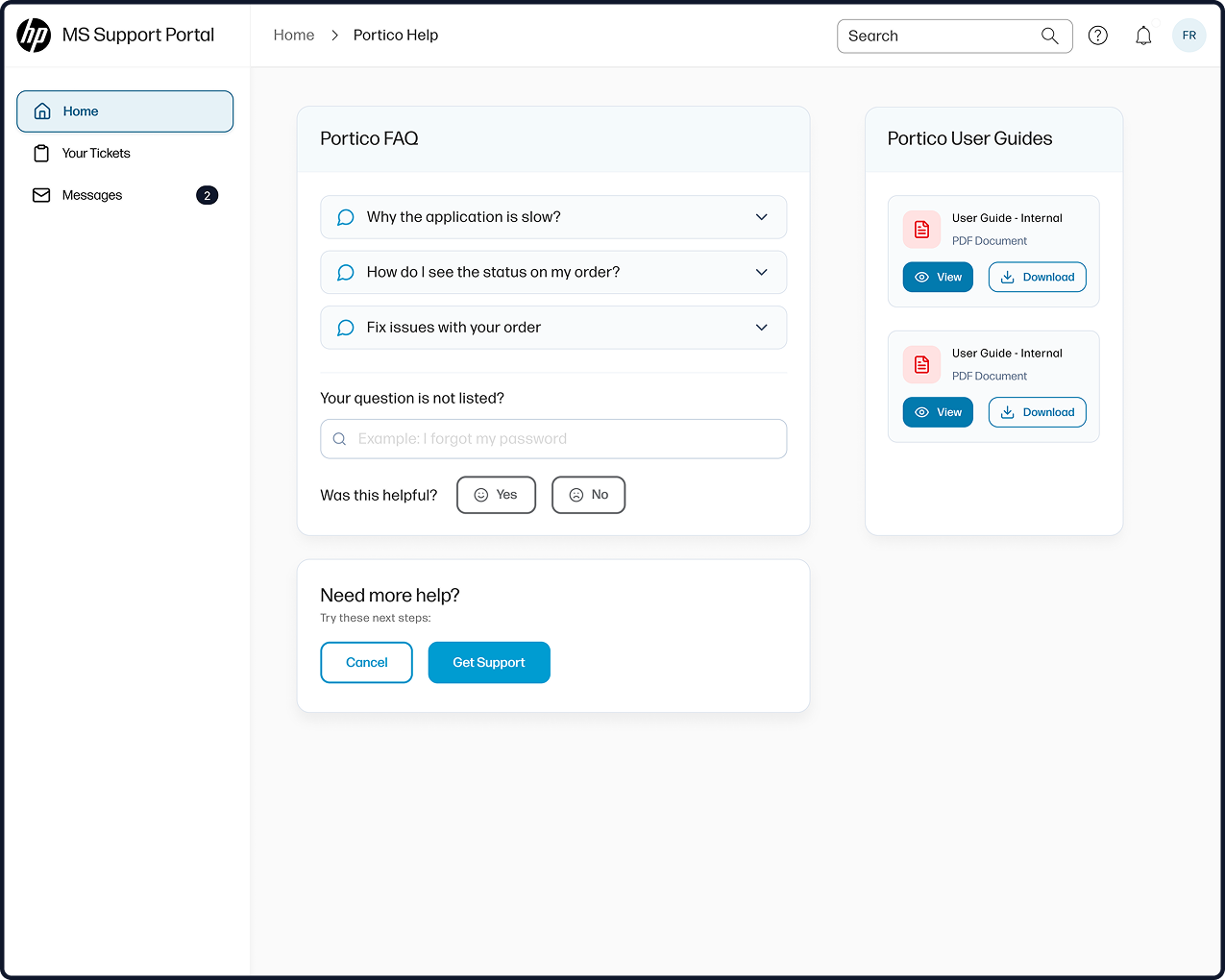Select No for Was this helpful

pos(588,495)
